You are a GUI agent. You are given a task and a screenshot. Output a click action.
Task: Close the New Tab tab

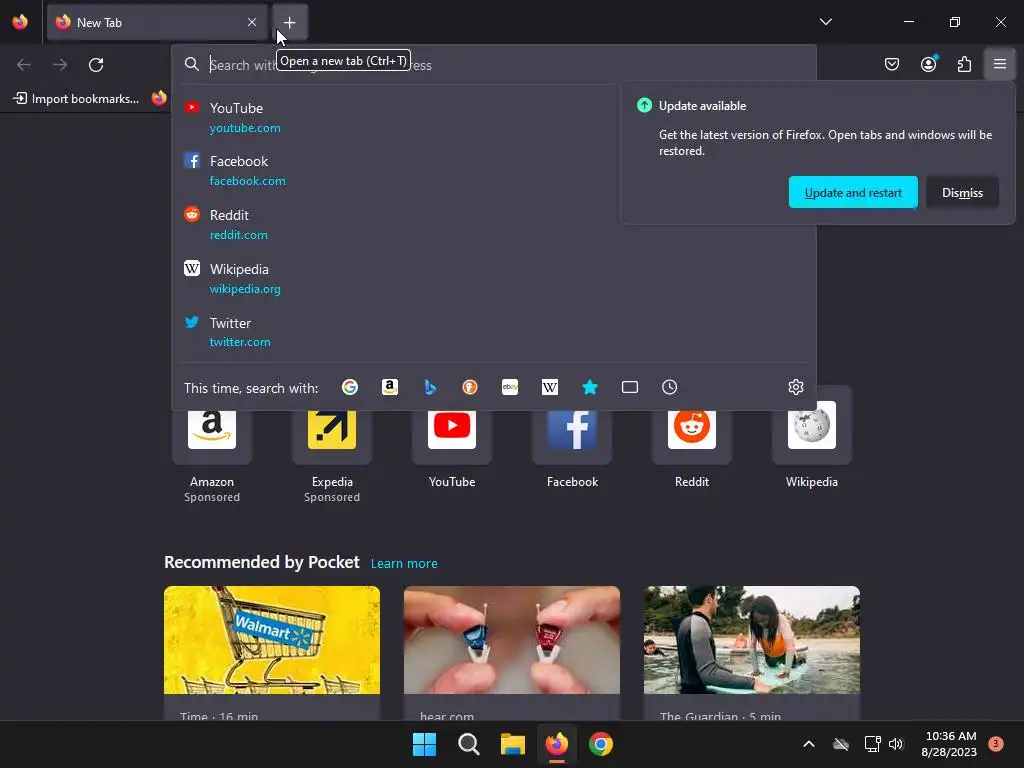251,22
